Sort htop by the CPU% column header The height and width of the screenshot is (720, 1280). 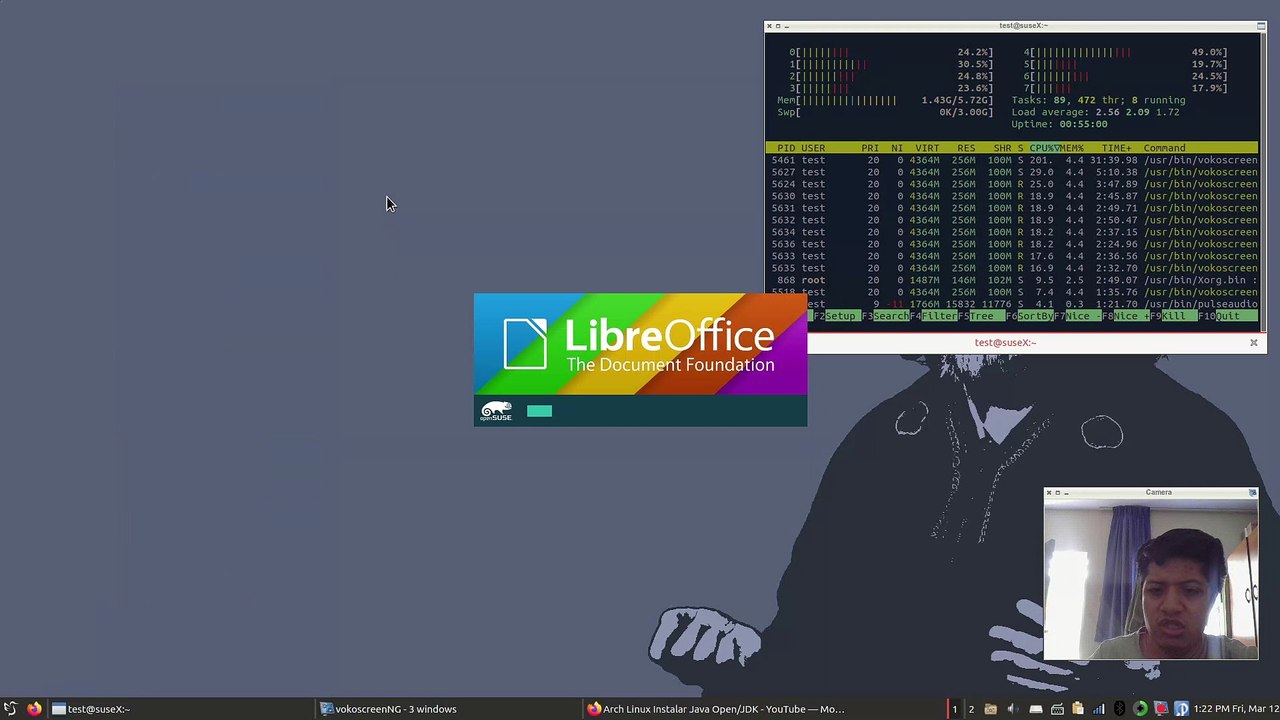tap(1044, 148)
